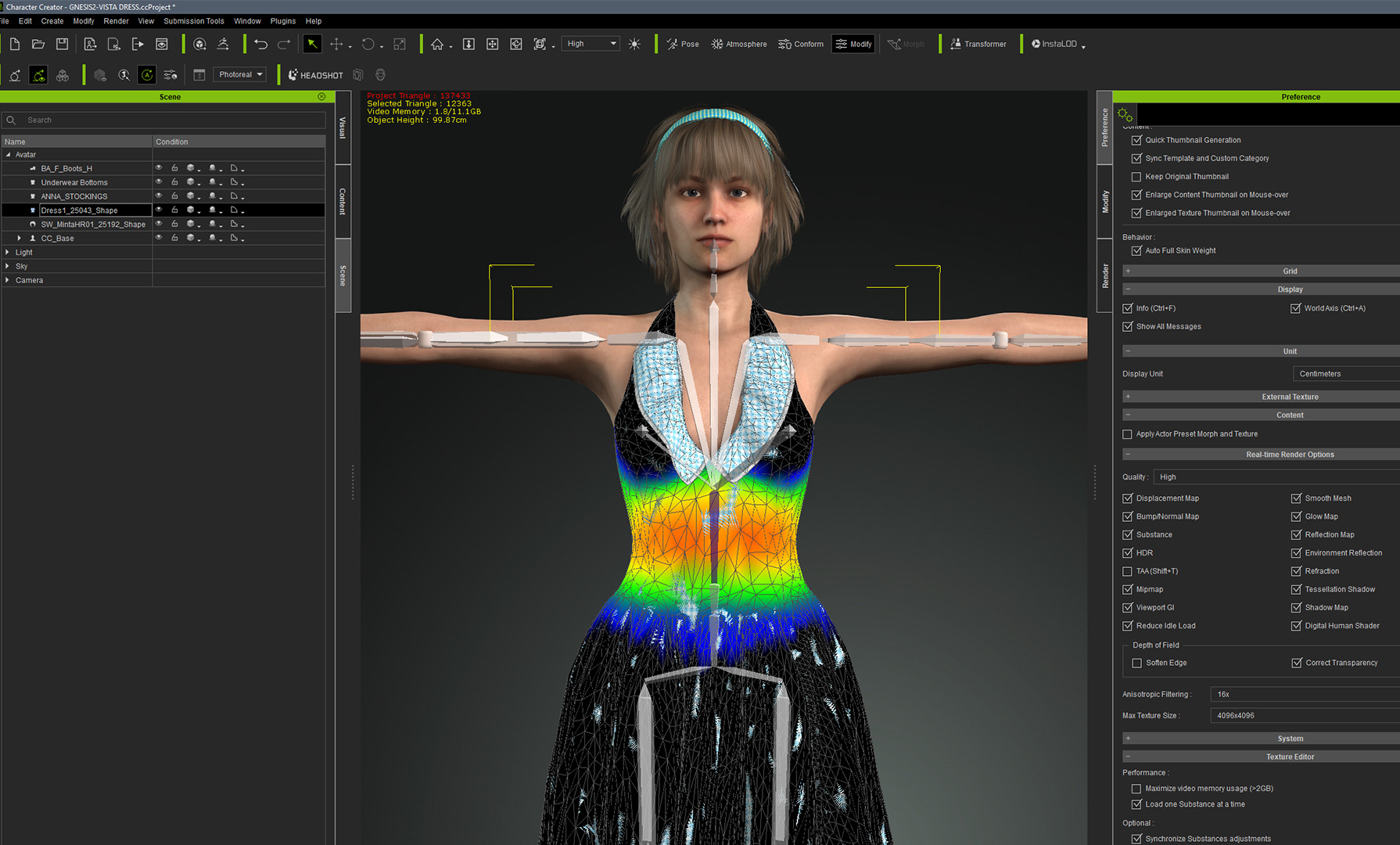Image resolution: width=1400 pixels, height=845 pixels.
Task: Click the magnifier icon in Search box
Action: point(11,120)
